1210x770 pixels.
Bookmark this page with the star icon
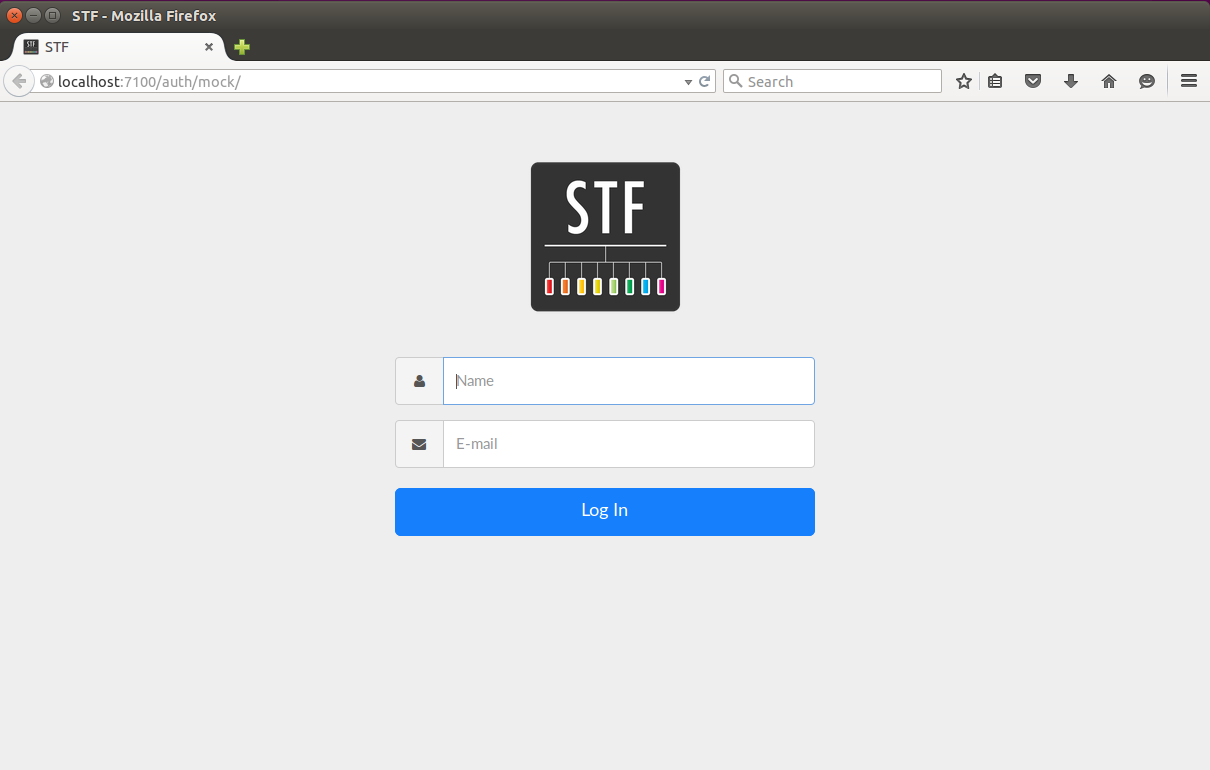click(x=964, y=82)
